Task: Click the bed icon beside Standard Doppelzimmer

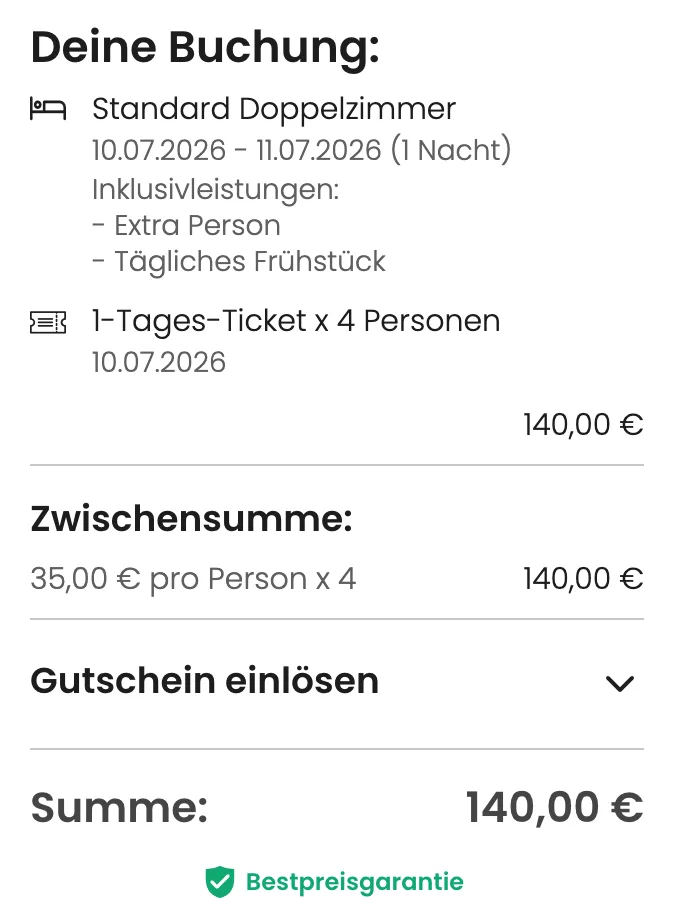Action: pos(48,109)
